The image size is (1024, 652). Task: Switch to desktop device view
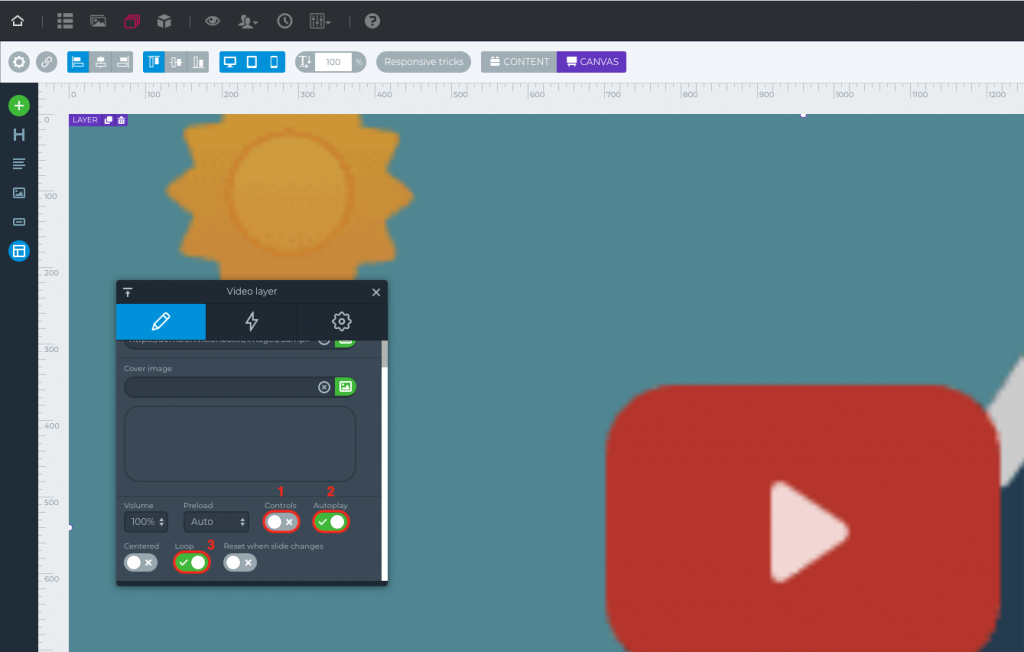pyautogui.click(x=230, y=62)
